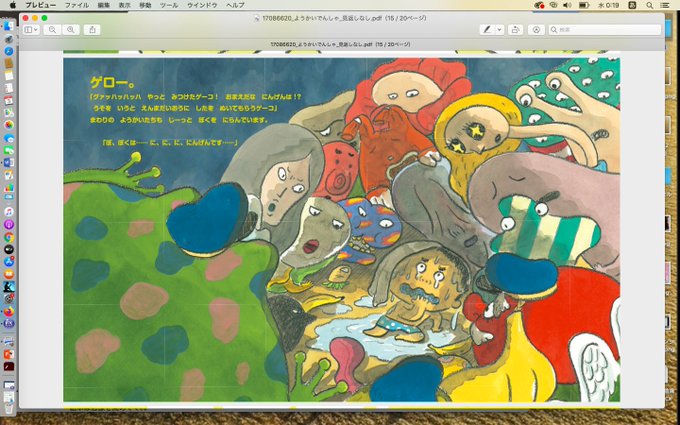Click the zoom in magnifier button

pos(71,29)
